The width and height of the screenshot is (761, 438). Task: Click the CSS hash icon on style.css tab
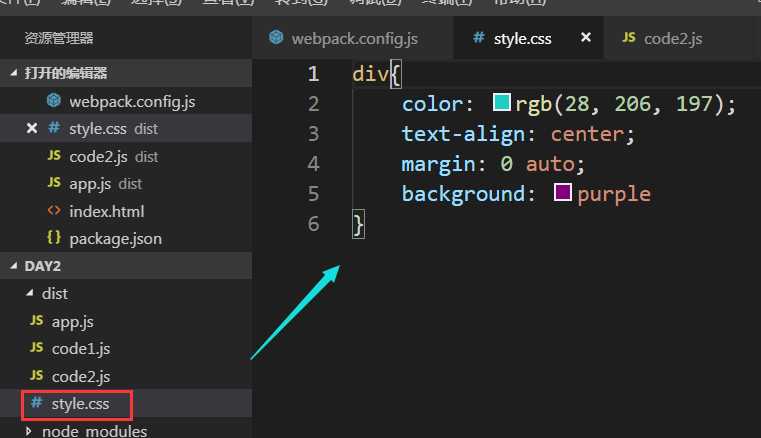(x=478, y=38)
